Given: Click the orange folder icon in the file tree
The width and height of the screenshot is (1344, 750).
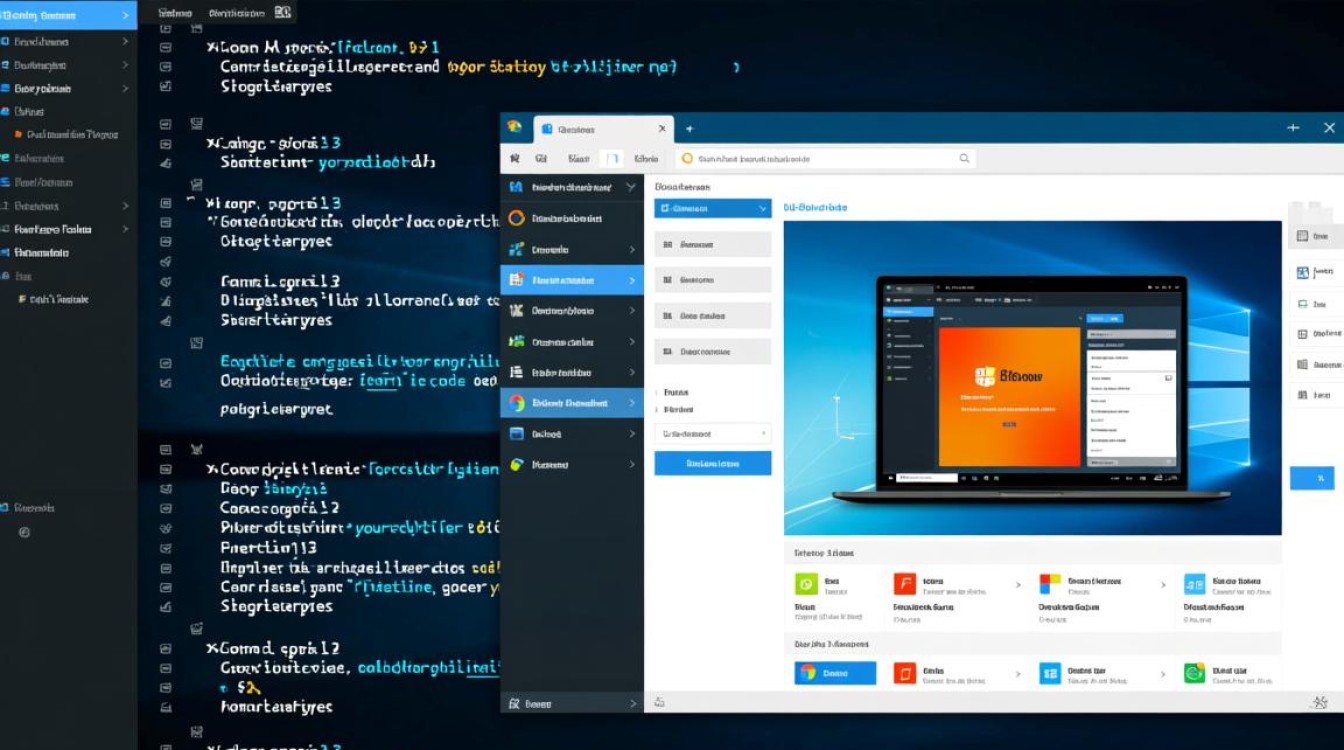Looking at the screenshot, I should point(18,134).
